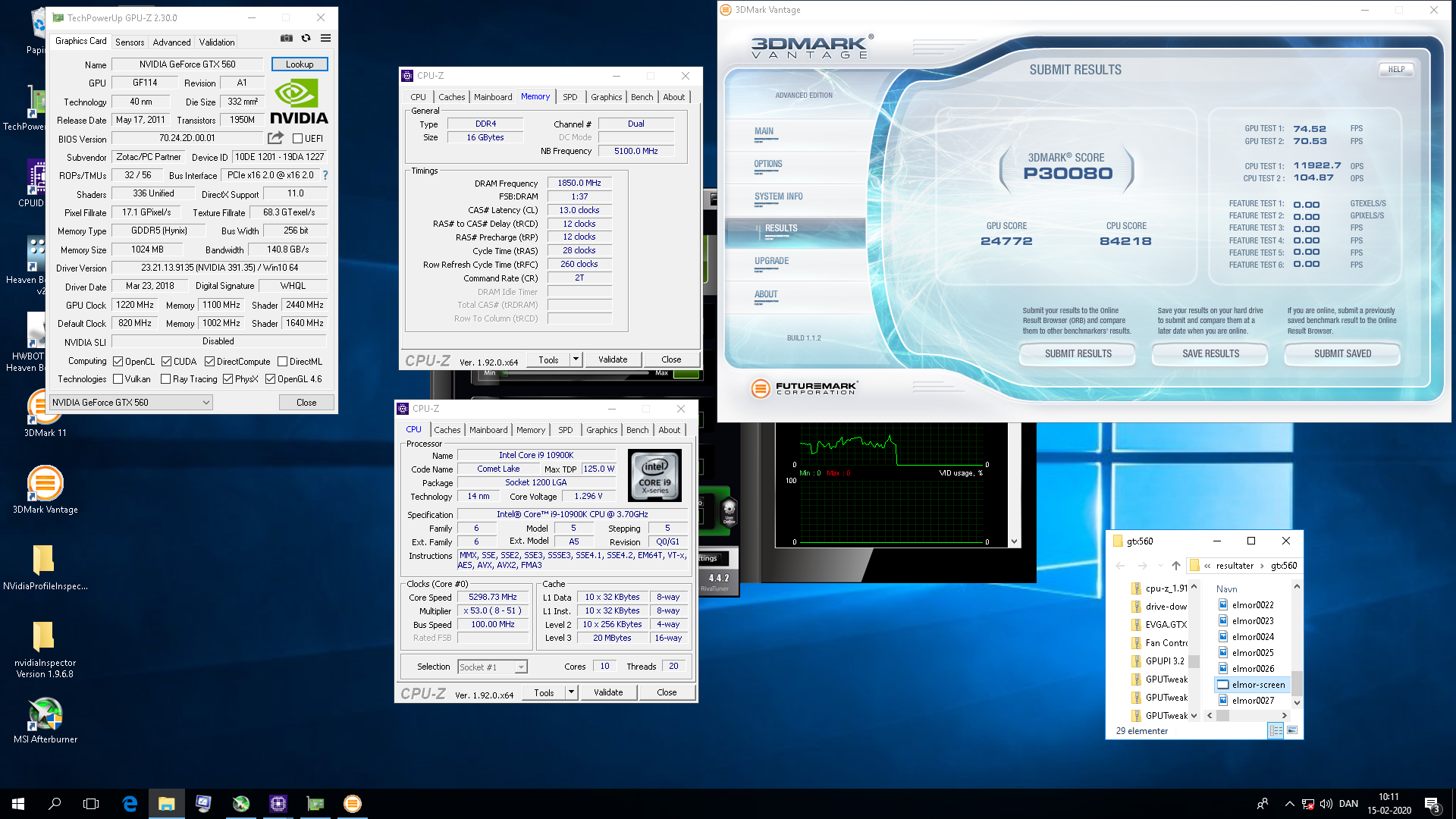Viewport: 1456px width, 819px height.
Task: Click SUBMIT SAVED in 3DMark Vantage
Action: click(1342, 354)
